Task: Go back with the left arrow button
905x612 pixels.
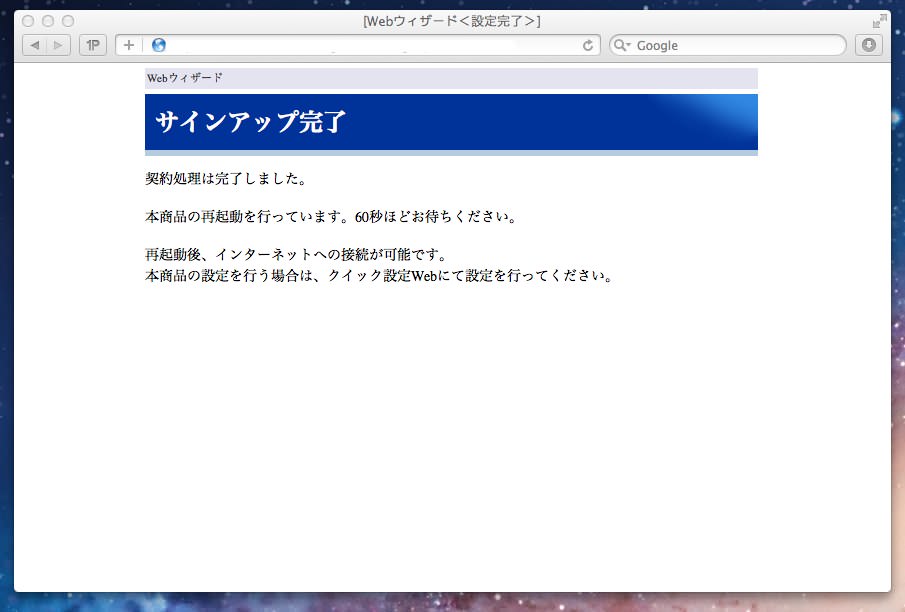Action: click(35, 45)
